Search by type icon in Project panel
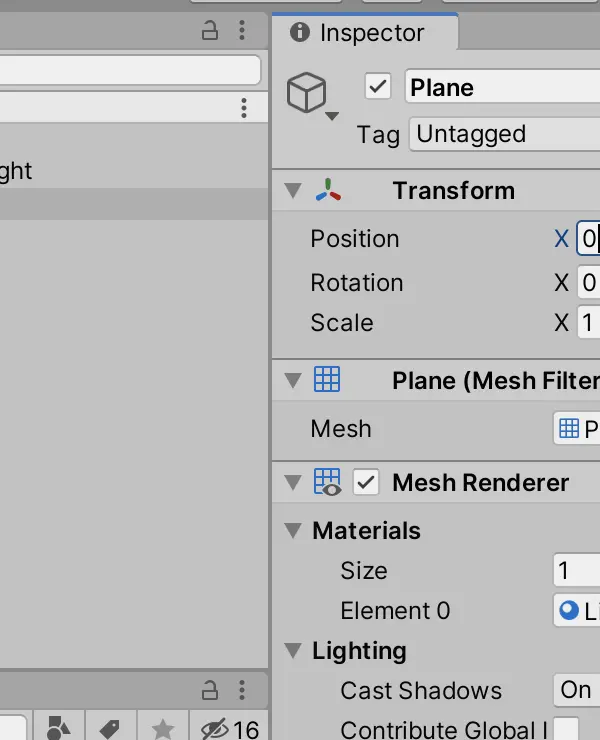 tap(59, 728)
